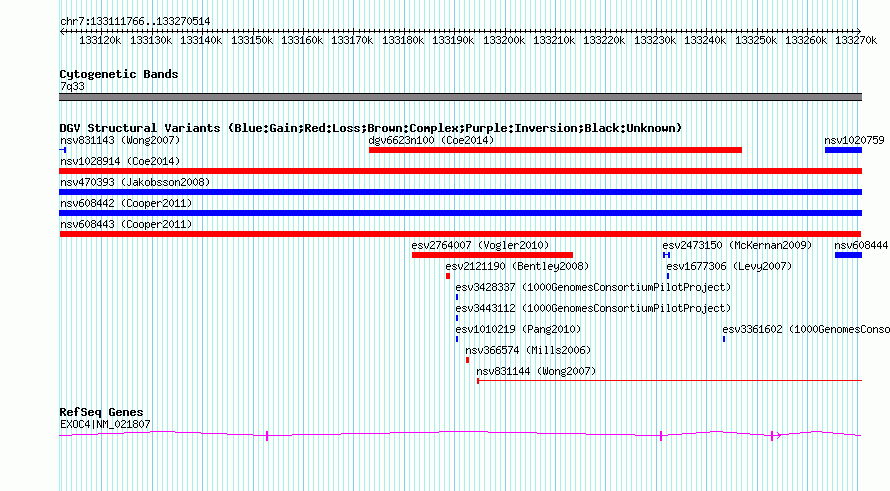Click the dgv6623n100 (Coe2014) label
The height and width of the screenshot is (491, 890).
point(431,140)
